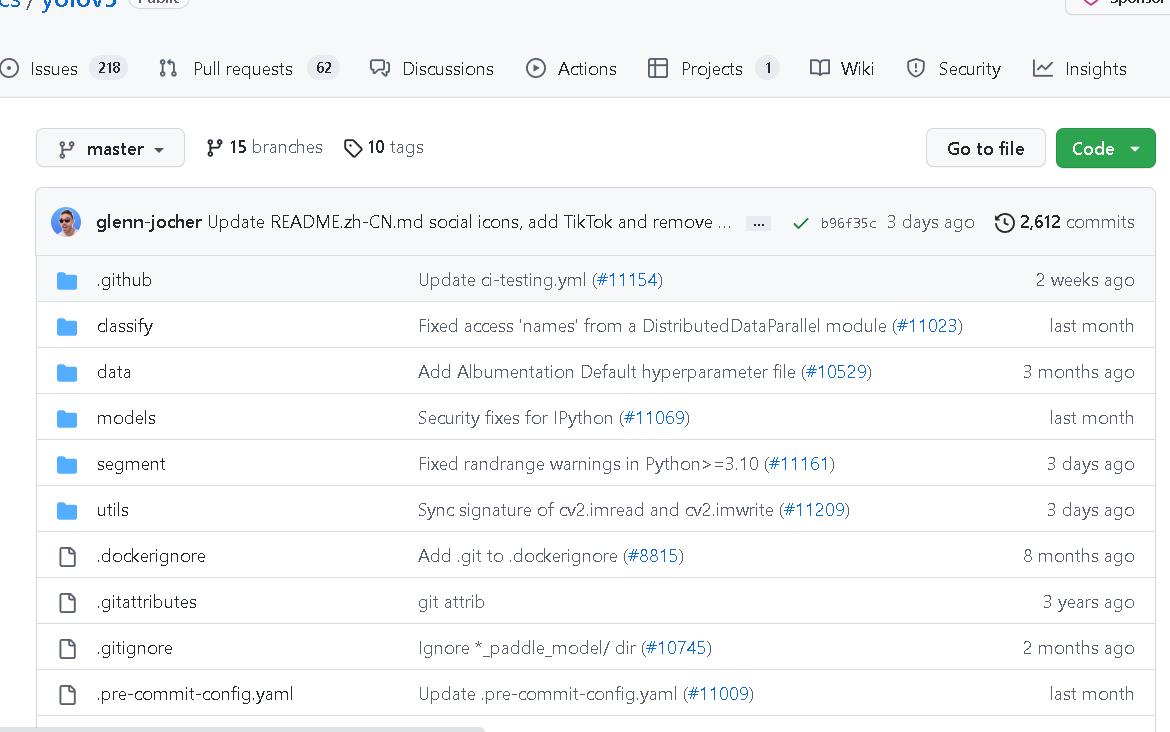1170x732 pixels.
Task: Click the horizontal scrollbar at page bottom
Action: tap(243, 729)
